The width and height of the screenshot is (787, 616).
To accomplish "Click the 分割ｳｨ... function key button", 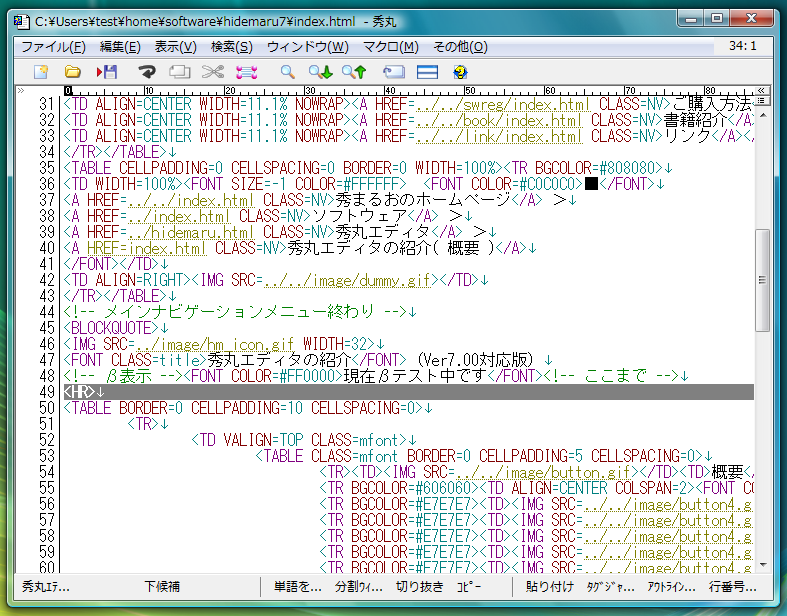I will (x=358, y=586).
